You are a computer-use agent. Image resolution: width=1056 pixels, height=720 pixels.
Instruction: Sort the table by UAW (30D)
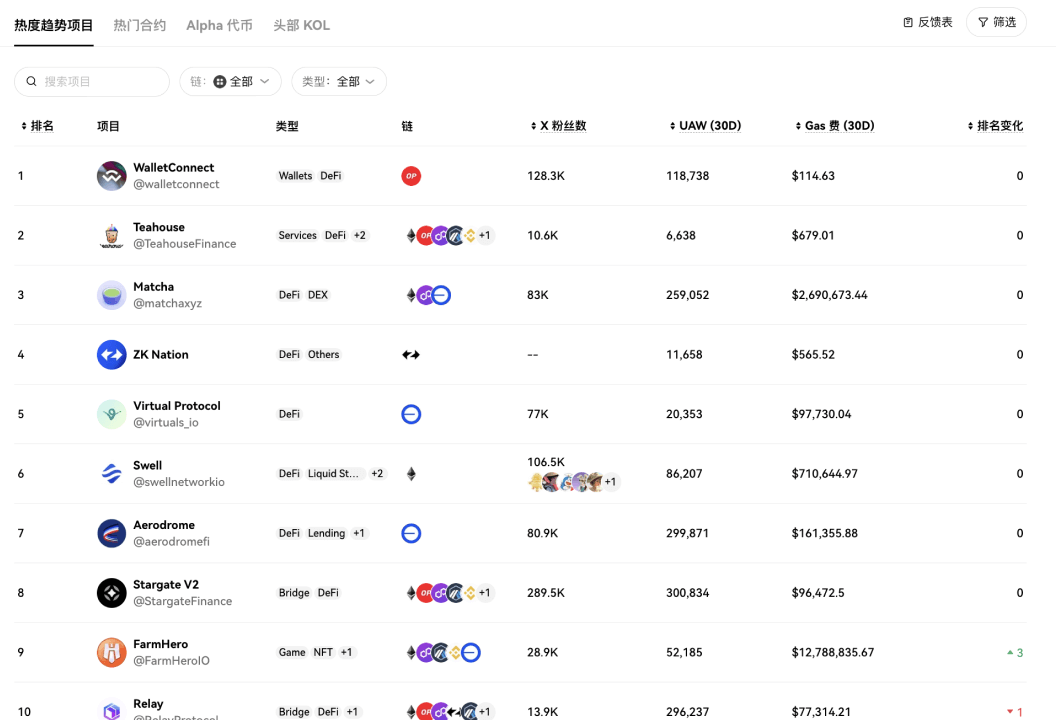(x=705, y=126)
